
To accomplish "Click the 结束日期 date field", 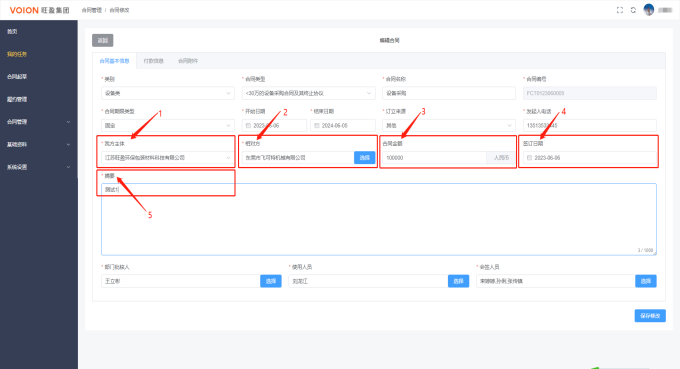I will click(343, 126).
